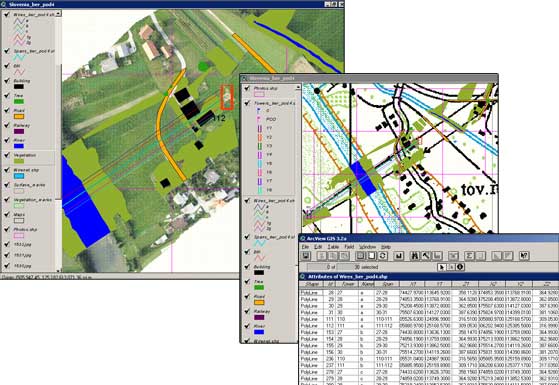Select the Pointer select tool

[x=441, y=267]
